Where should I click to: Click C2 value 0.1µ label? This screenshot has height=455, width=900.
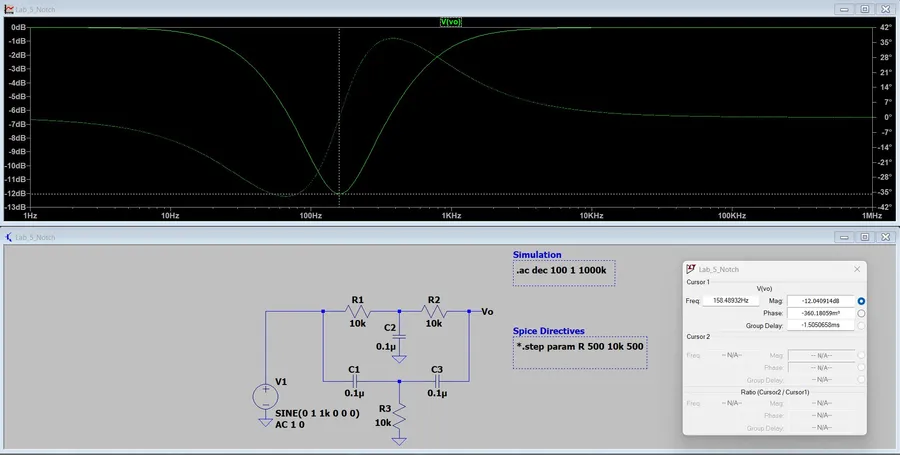click(x=386, y=347)
